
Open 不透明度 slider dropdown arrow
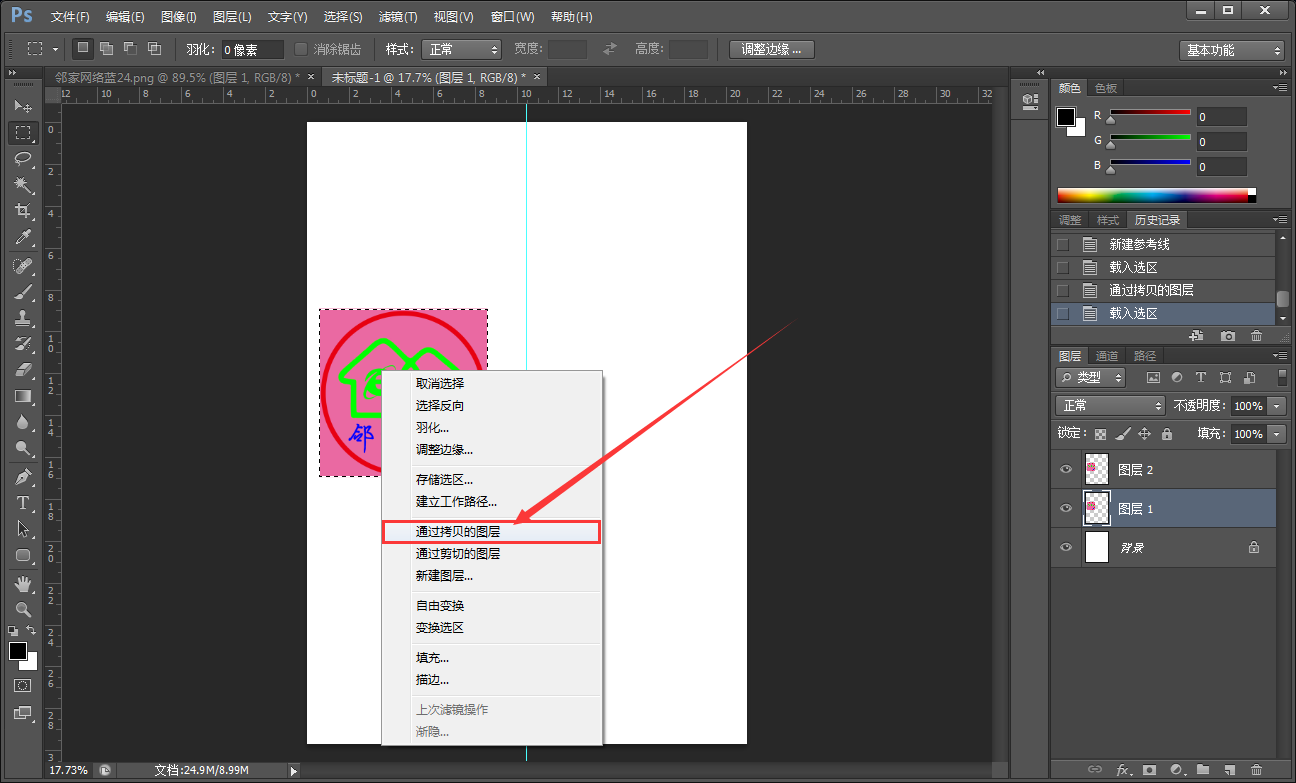(x=1276, y=406)
